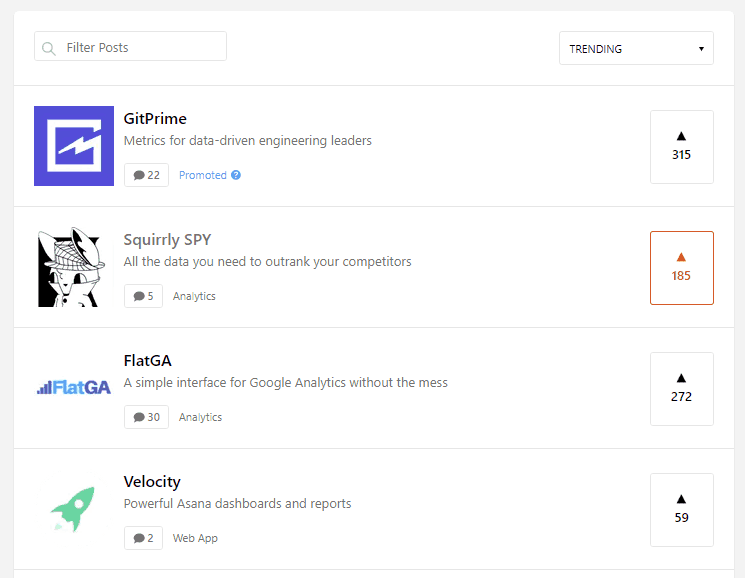
Task: Open the FlatGA post title
Action: coord(147,361)
